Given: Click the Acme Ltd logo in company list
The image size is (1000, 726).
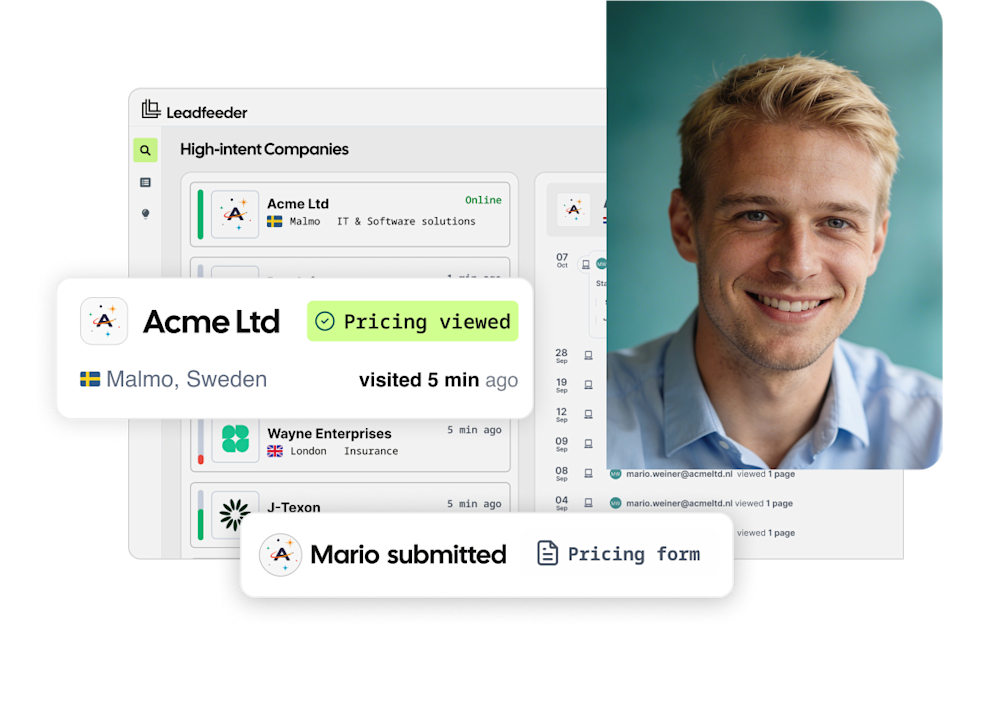Looking at the screenshot, I should (x=235, y=214).
